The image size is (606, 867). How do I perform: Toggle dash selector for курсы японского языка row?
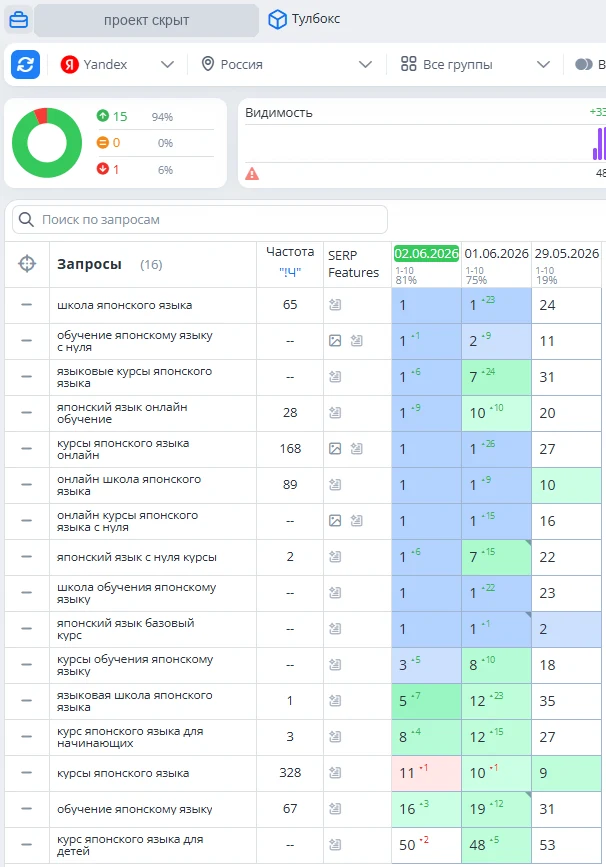27,772
